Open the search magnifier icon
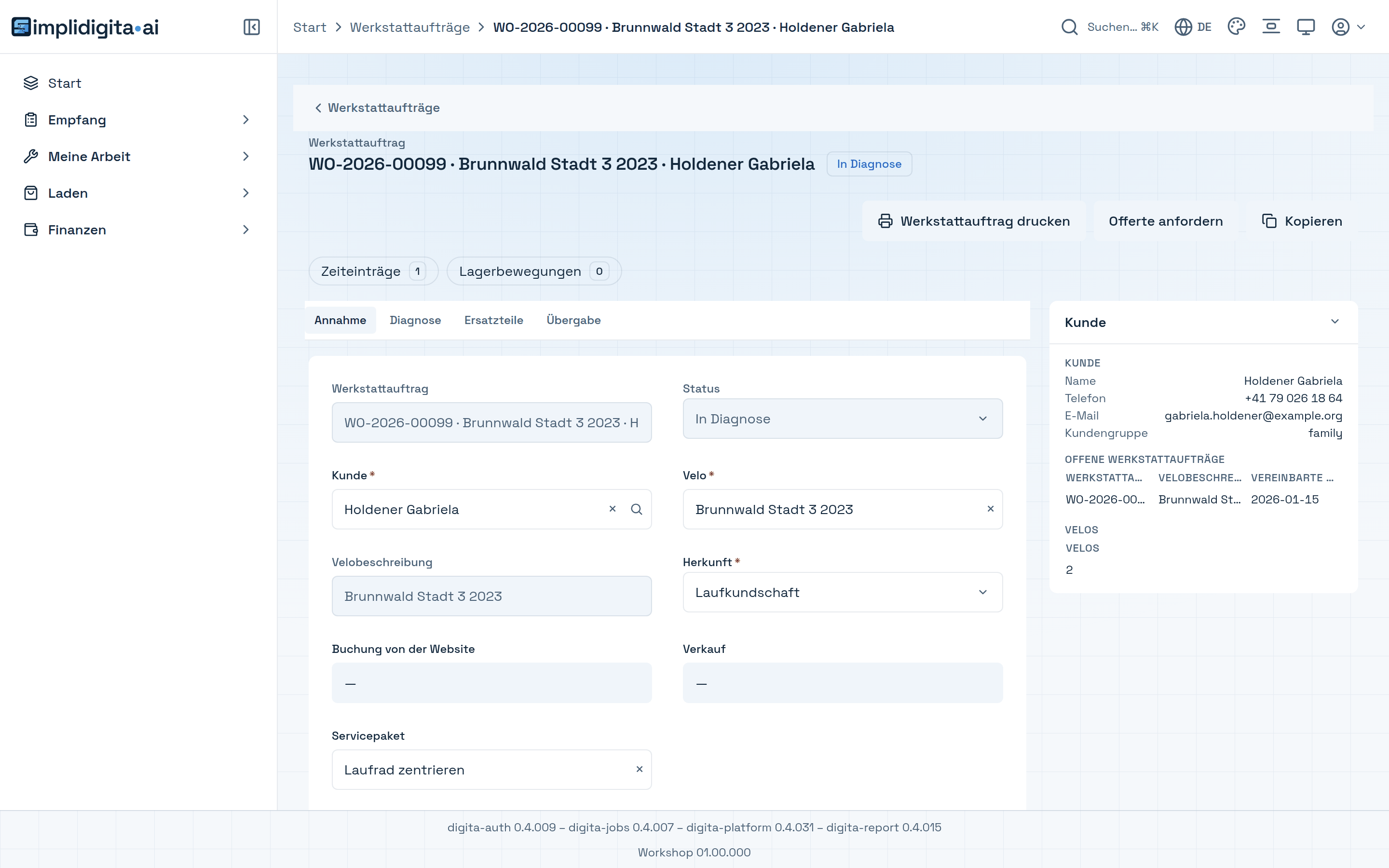This screenshot has height=868, width=1389. tap(1069, 27)
